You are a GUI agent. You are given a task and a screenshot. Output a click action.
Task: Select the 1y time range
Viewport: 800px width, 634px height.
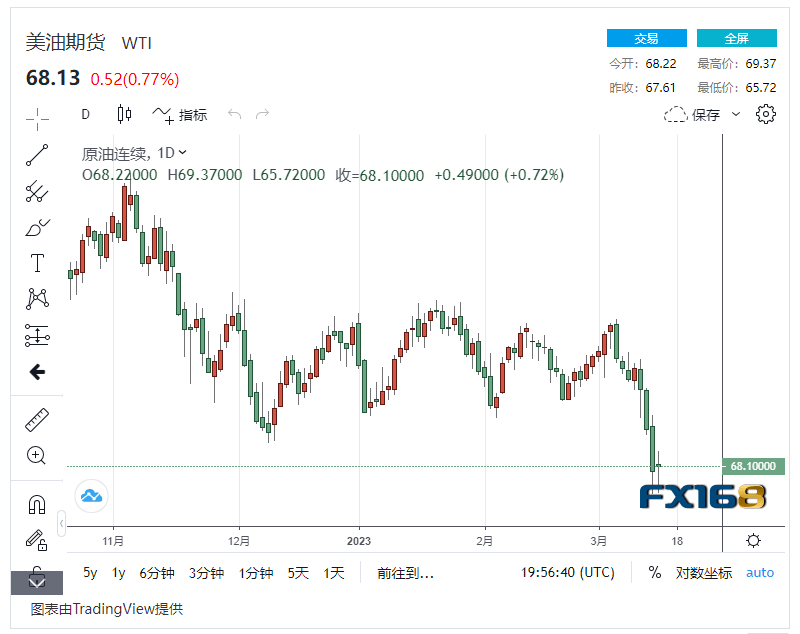pyautogui.click(x=119, y=573)
